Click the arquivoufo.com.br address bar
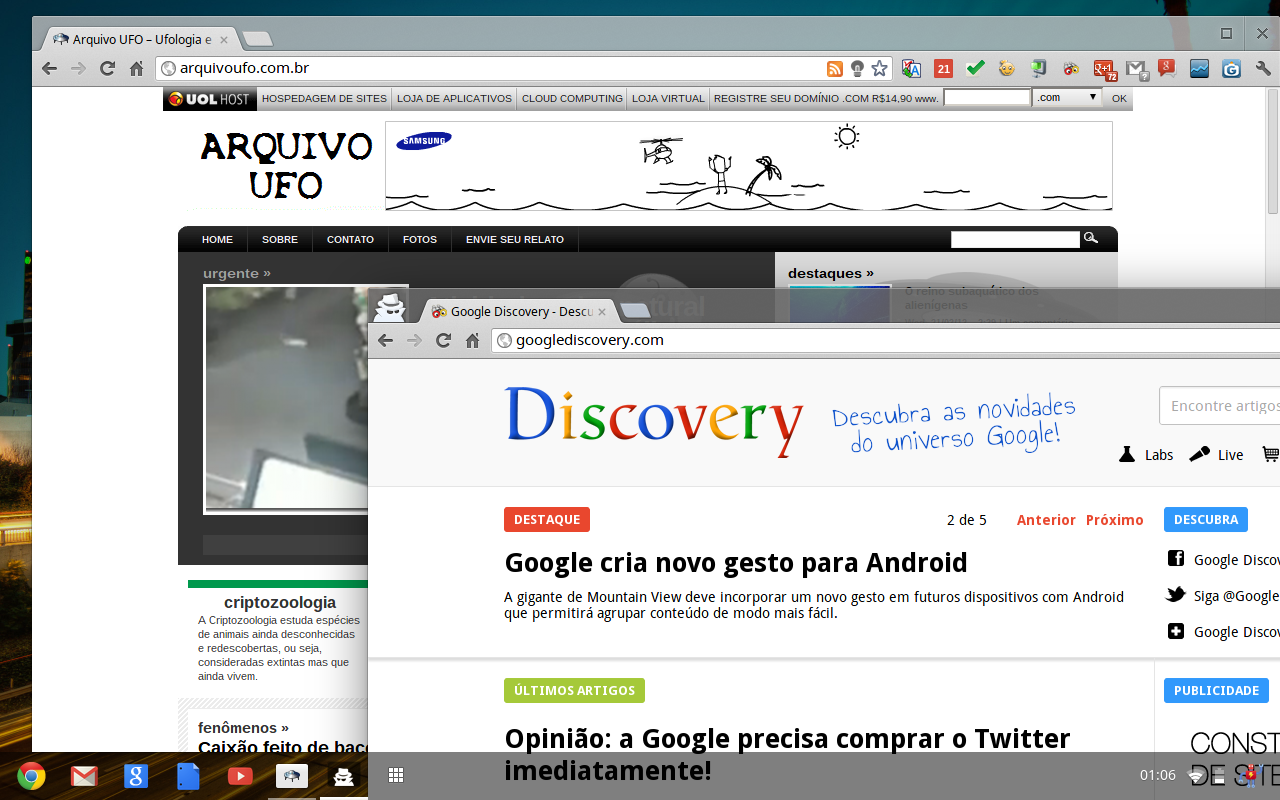 click(x=500, y=69)
